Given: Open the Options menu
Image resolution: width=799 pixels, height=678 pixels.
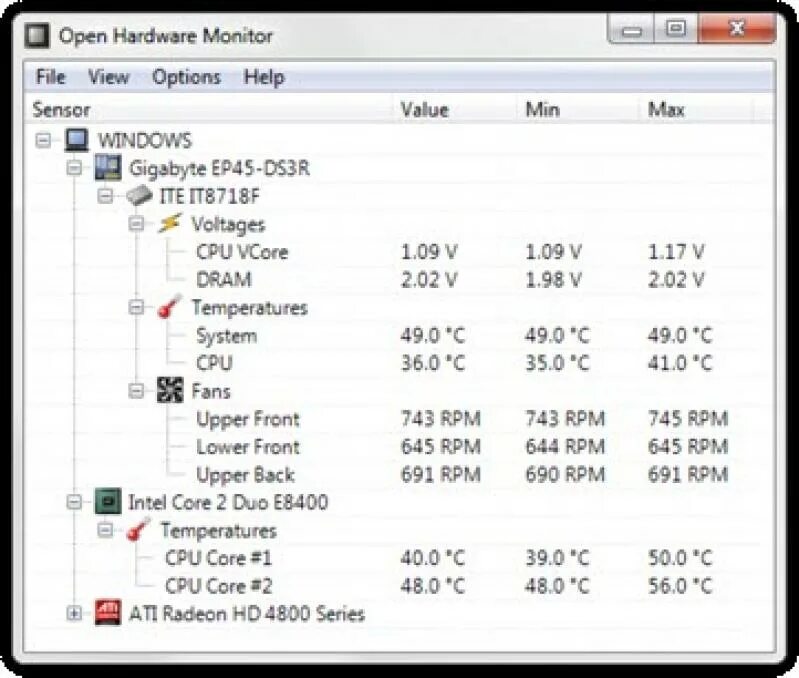Looking at the screenshot, I should tap(187, 77).
